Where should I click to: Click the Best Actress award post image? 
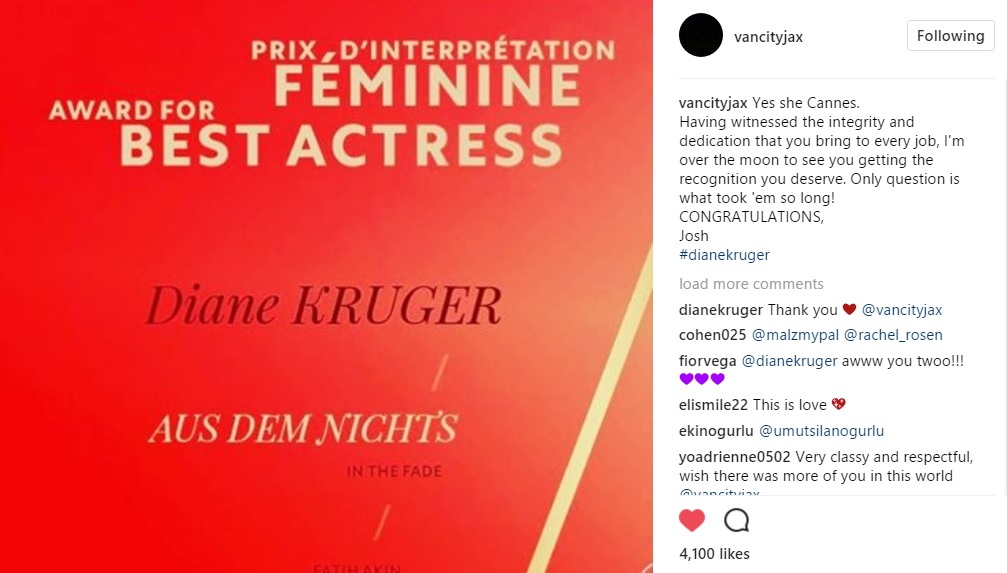pyautogui.click(x=326, y=286)
